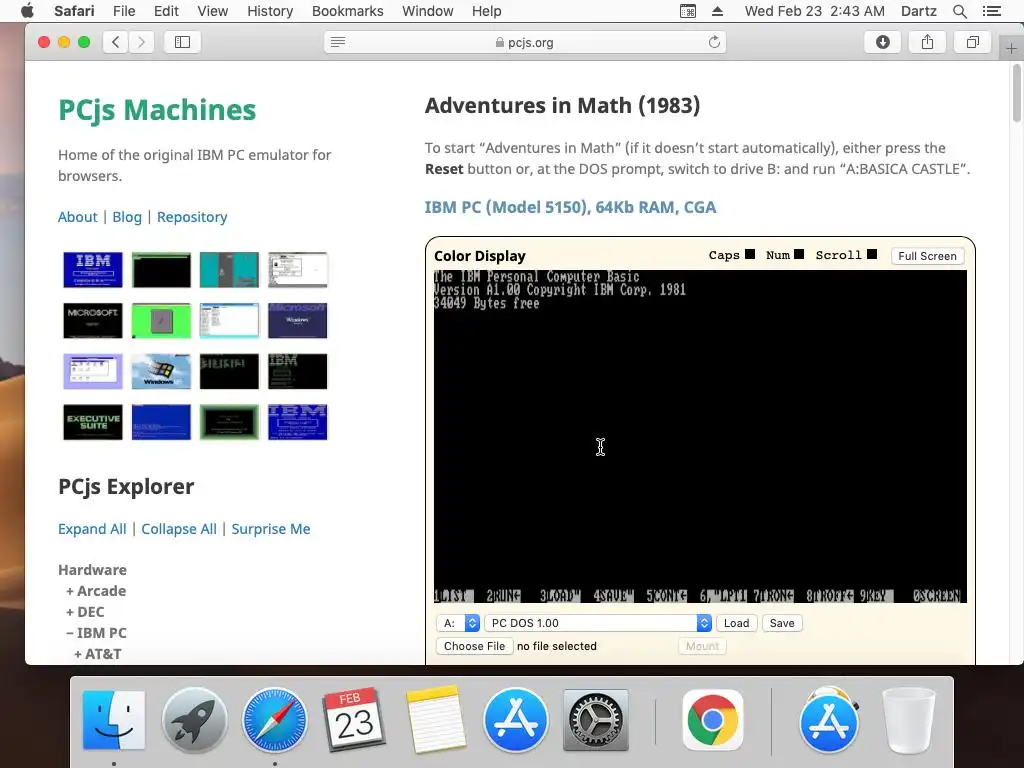Open the Safari app menu

74,11
